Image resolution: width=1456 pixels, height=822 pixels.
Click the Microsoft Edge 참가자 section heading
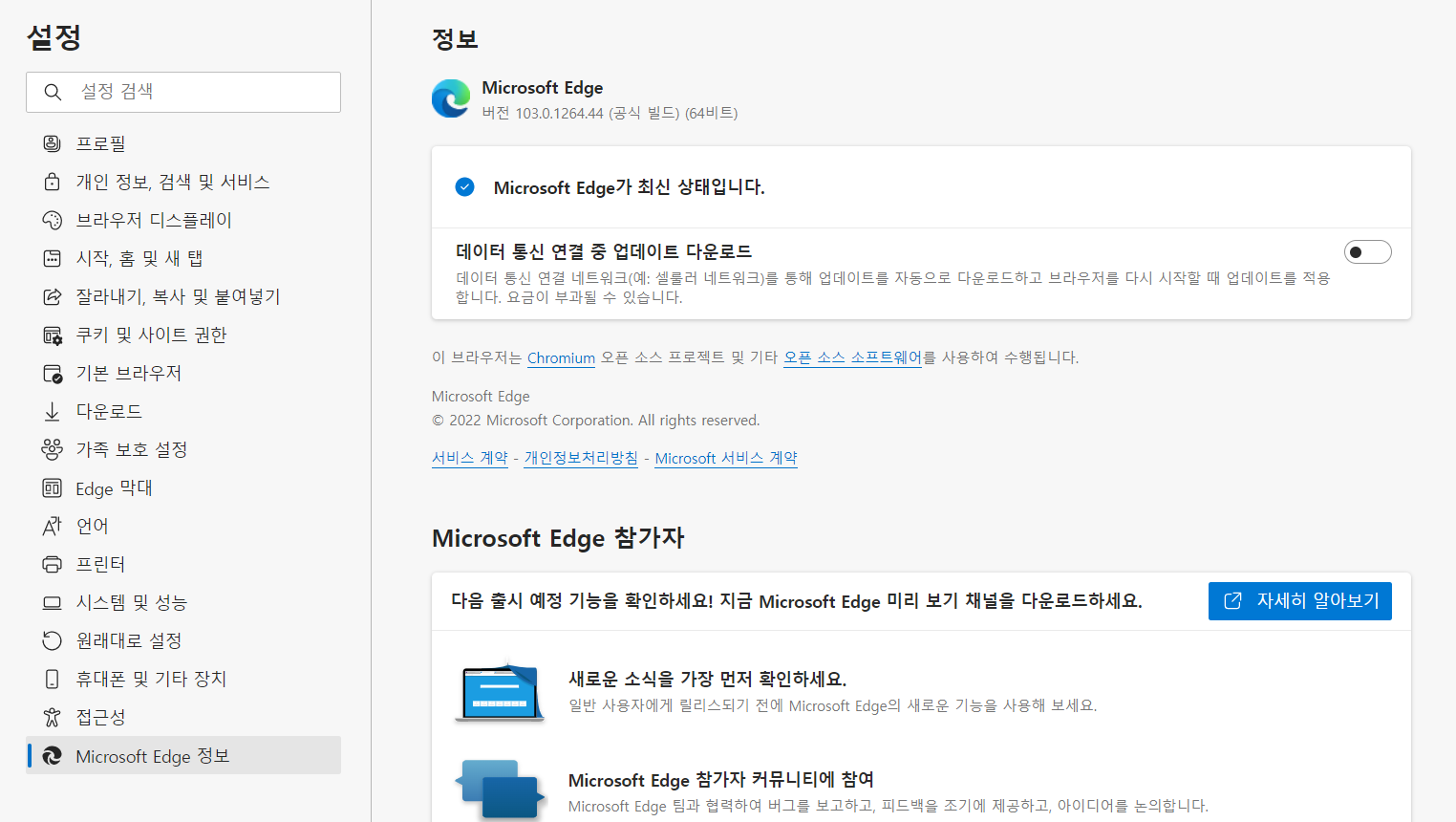(558, 538)
